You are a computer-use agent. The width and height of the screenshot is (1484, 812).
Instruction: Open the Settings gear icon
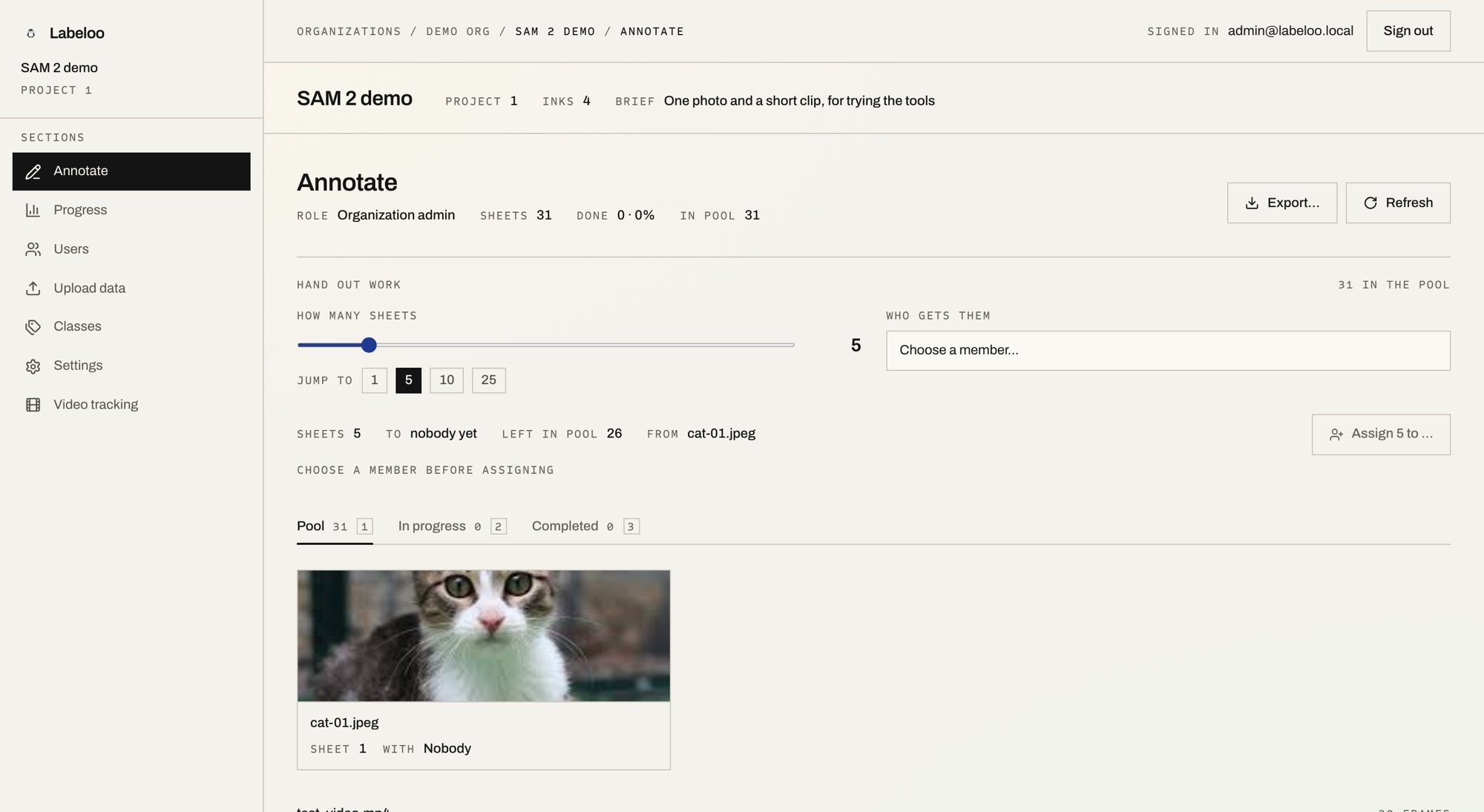pos(33,366)
